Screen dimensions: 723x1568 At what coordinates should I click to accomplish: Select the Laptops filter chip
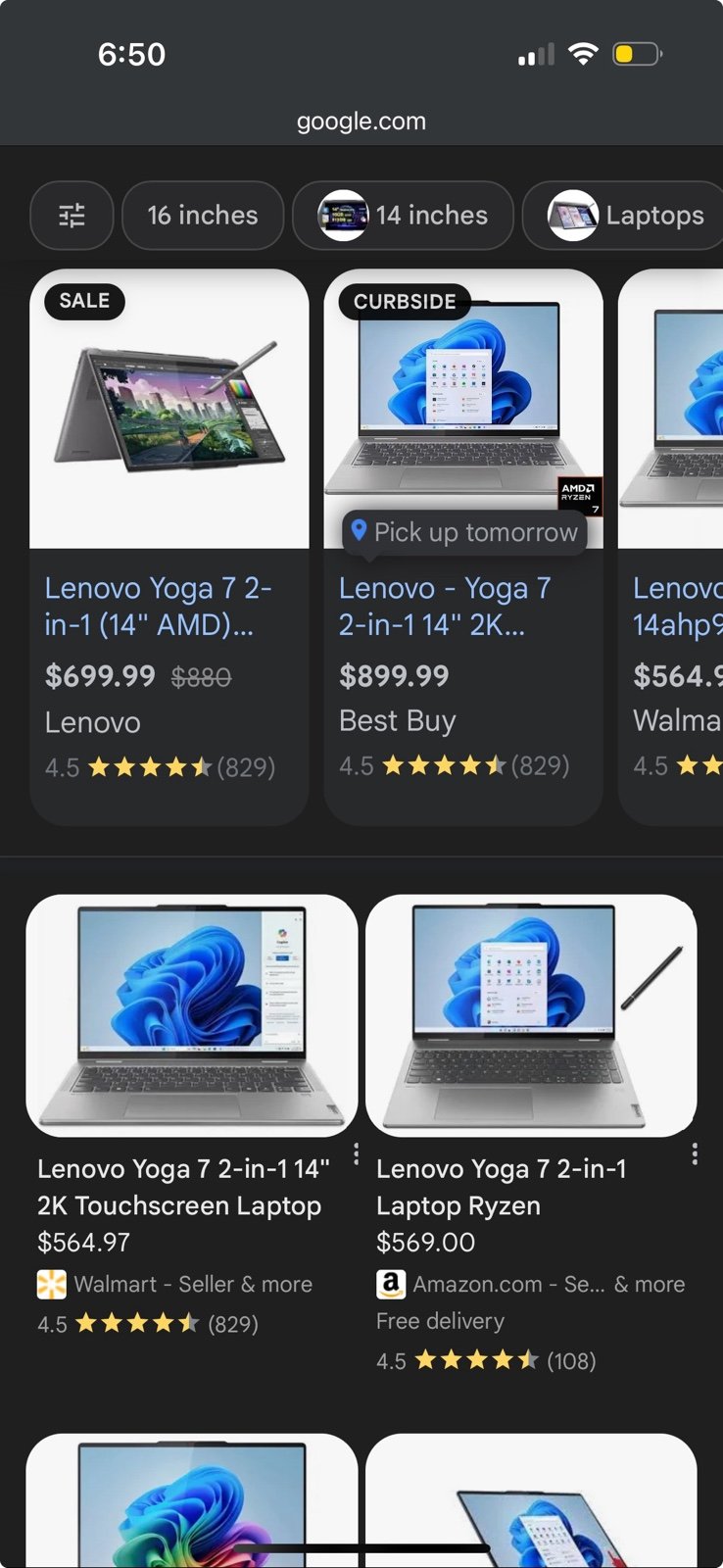(625, 216)
